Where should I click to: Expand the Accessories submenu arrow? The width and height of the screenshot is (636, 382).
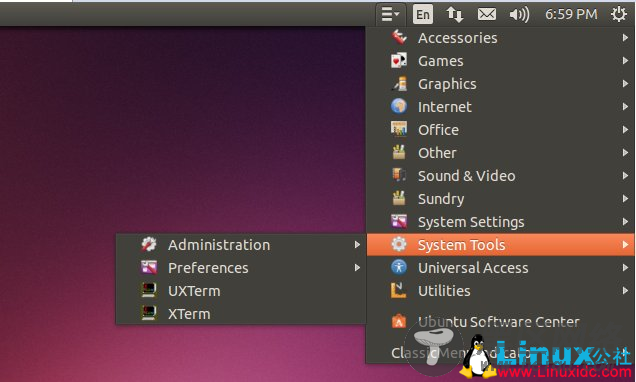point(625,38)
